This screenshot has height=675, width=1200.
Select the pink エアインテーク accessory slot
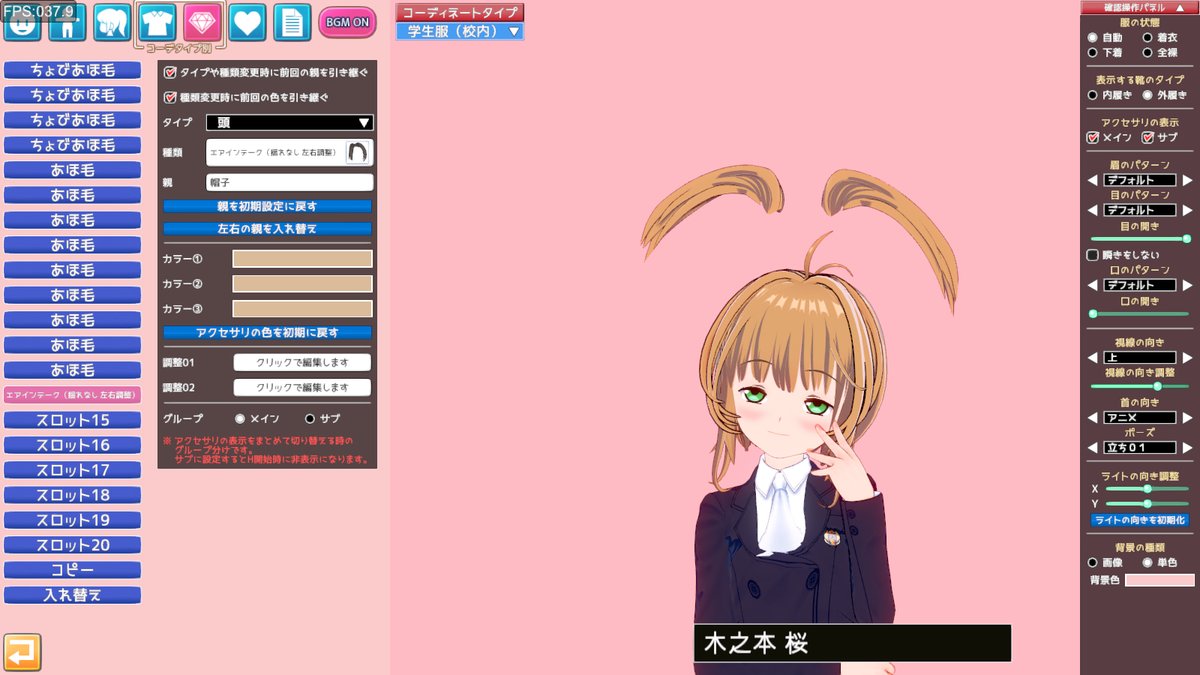(72, 395)
